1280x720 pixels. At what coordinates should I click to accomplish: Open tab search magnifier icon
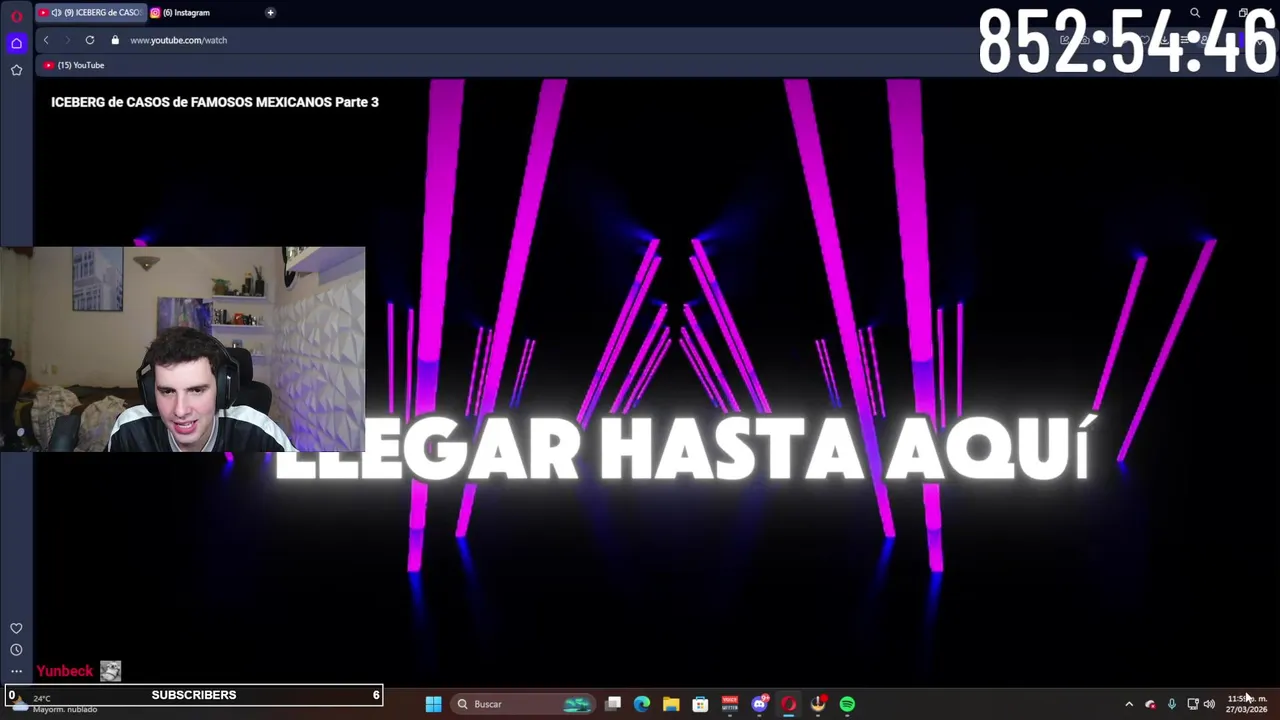click(1195, 13)
